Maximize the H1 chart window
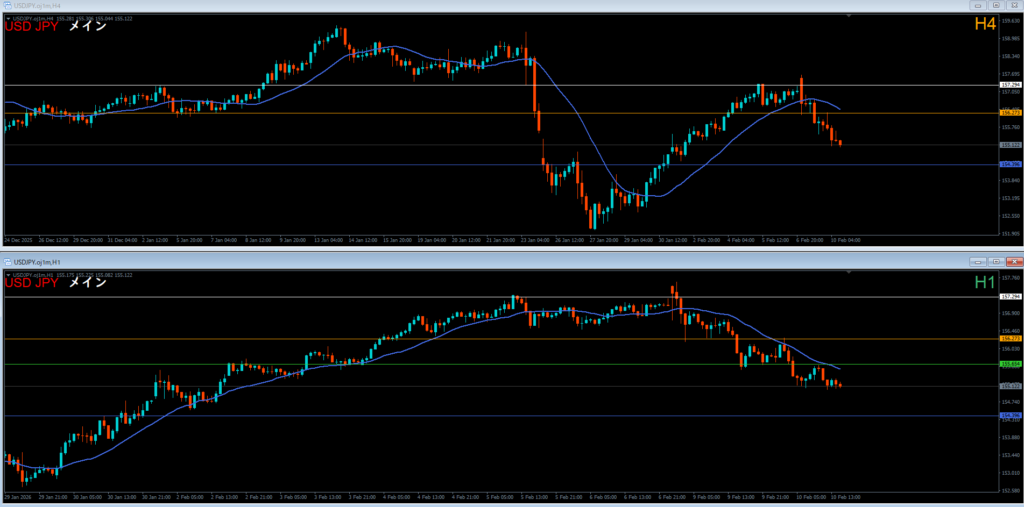 (x=996, y=262)
